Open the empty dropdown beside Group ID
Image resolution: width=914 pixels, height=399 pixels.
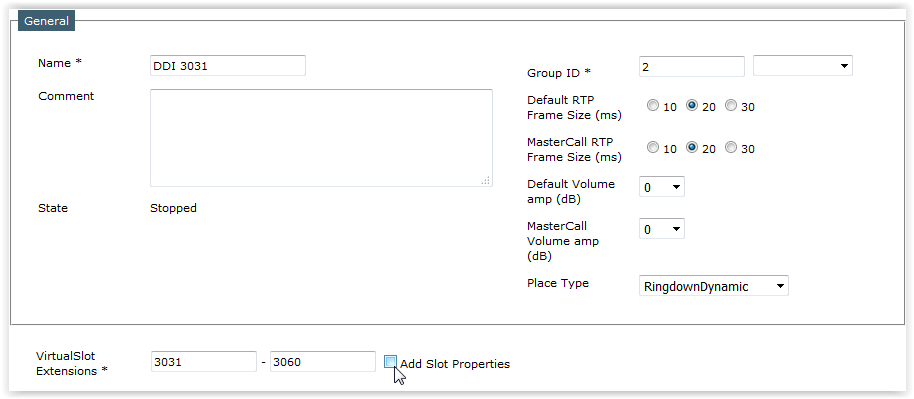803,66
